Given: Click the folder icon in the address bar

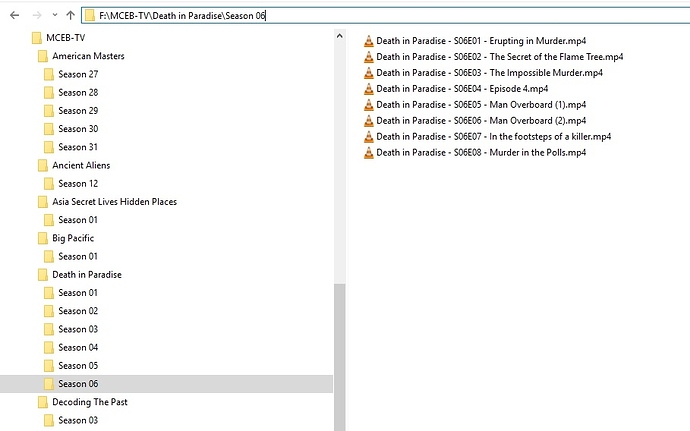Looking at the screenshot, I should [90, 15].
